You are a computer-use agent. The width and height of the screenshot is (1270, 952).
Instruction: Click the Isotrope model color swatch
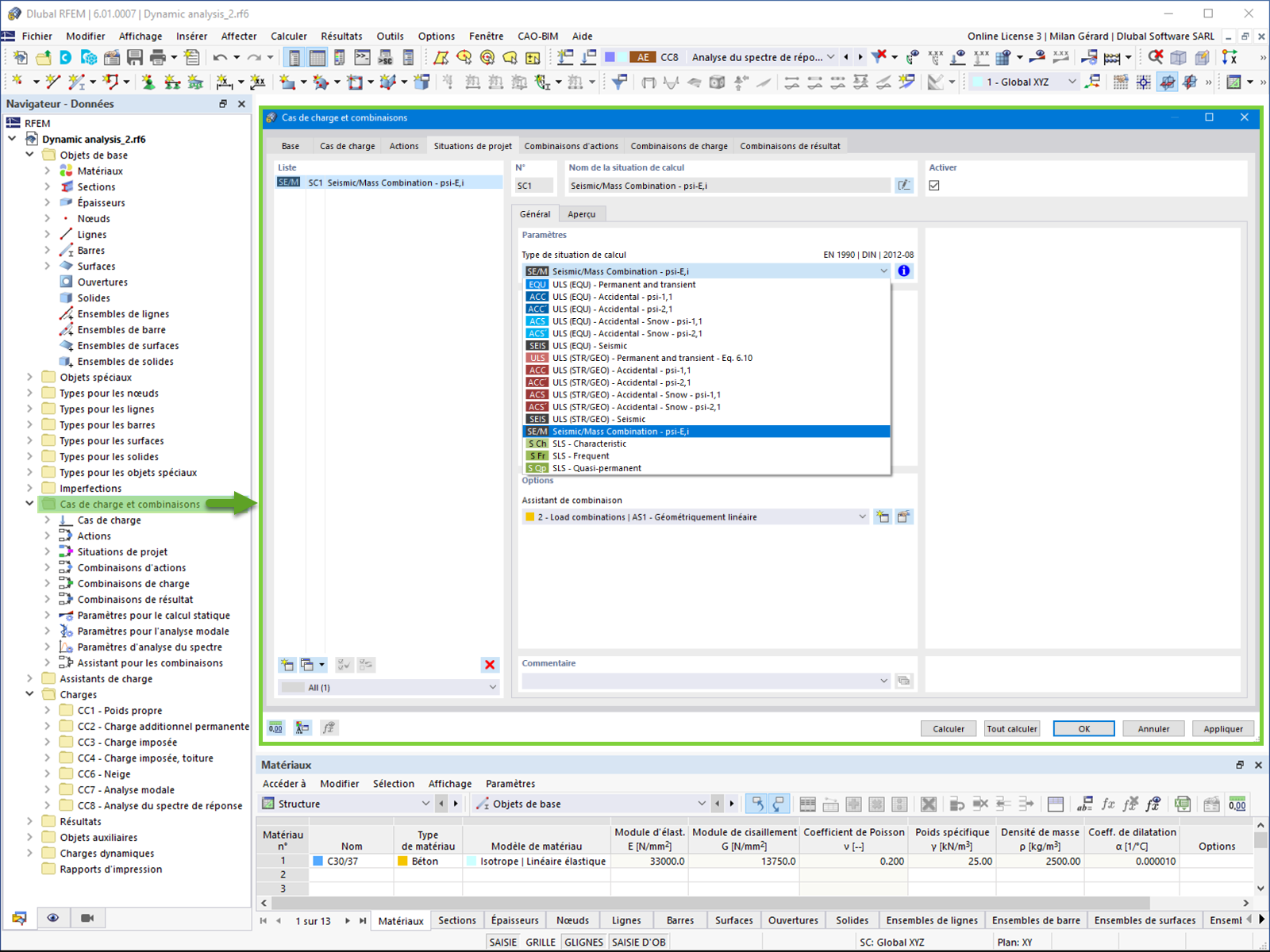click(x=472, y=862)
